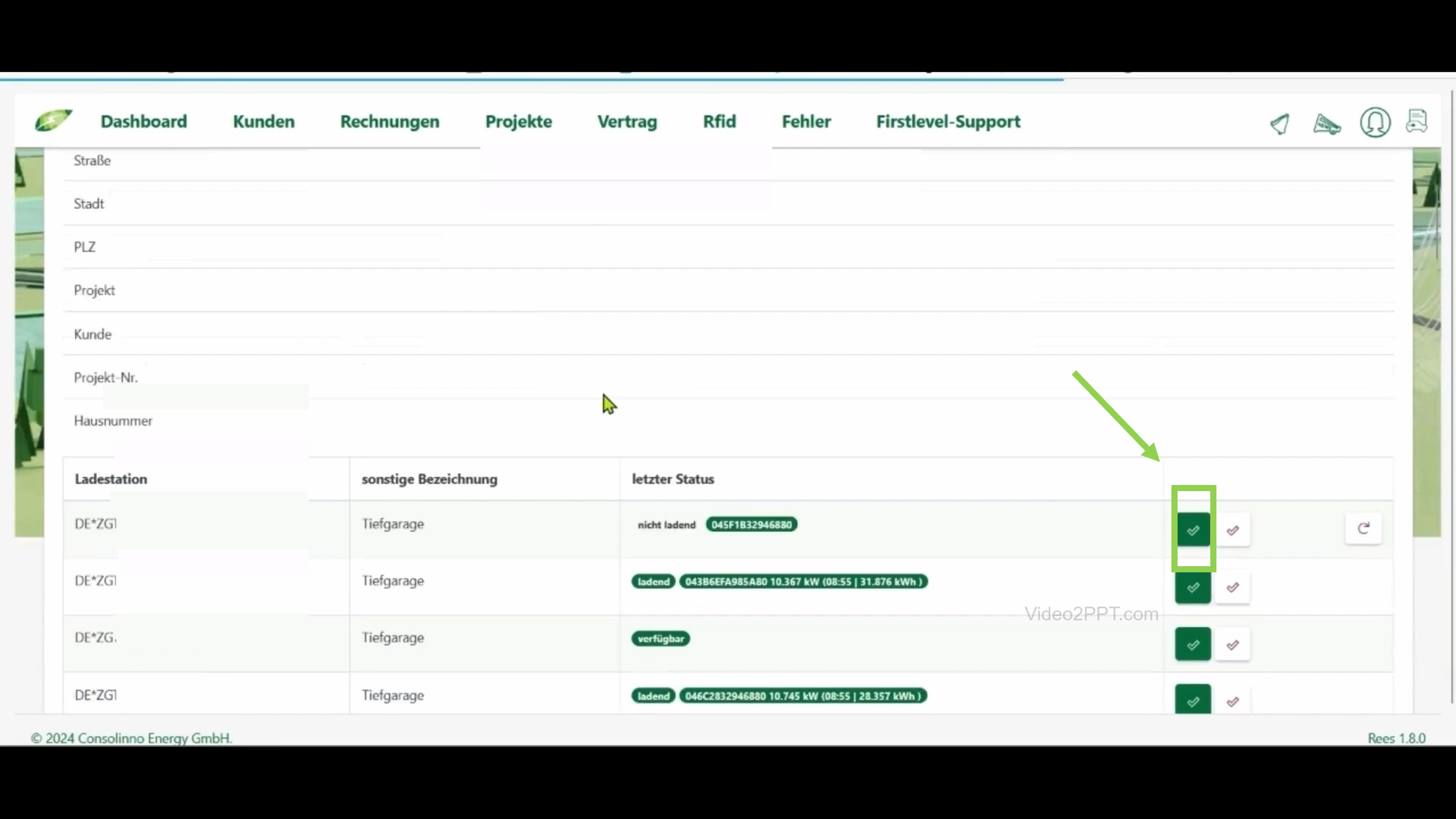Open the Vertrag menu

point(627,121)
